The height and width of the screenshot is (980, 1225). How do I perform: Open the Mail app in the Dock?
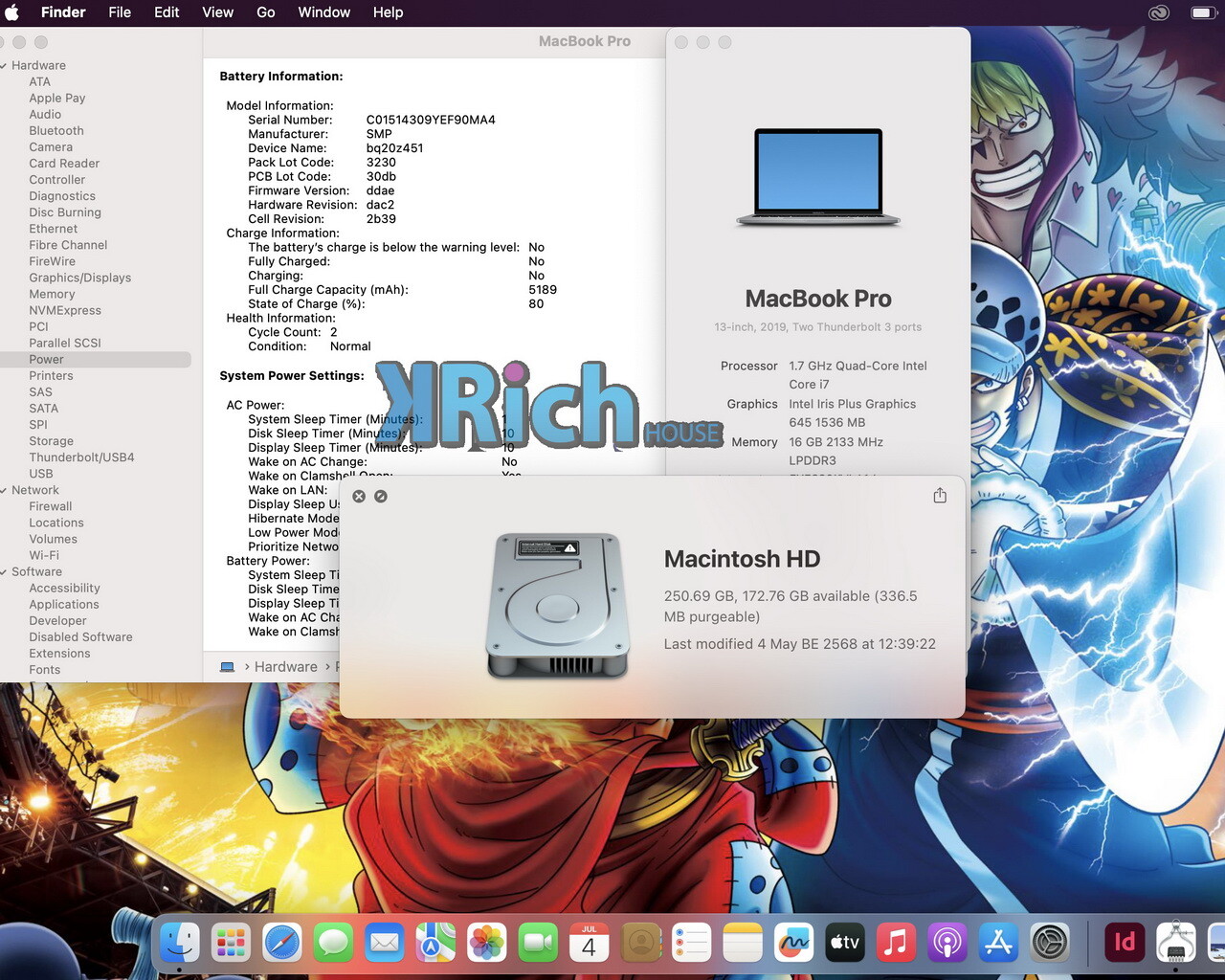(385, 944)
